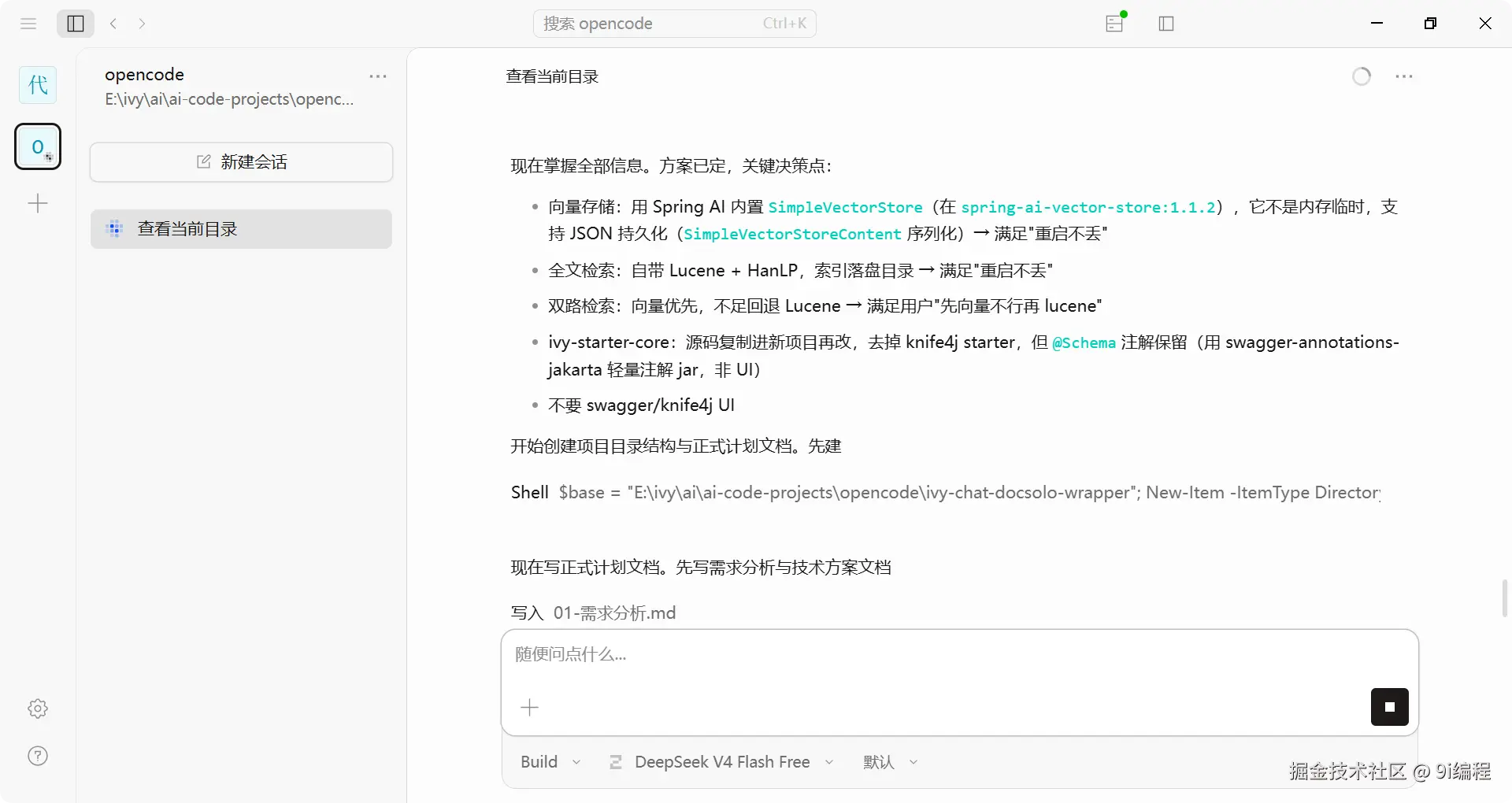Image resolution: width=1512 pixels, height=803 pixels.
Task: Click the SimpleVectorStoreContent inline code
Action: pyautogui.click(x=792, y=234)
